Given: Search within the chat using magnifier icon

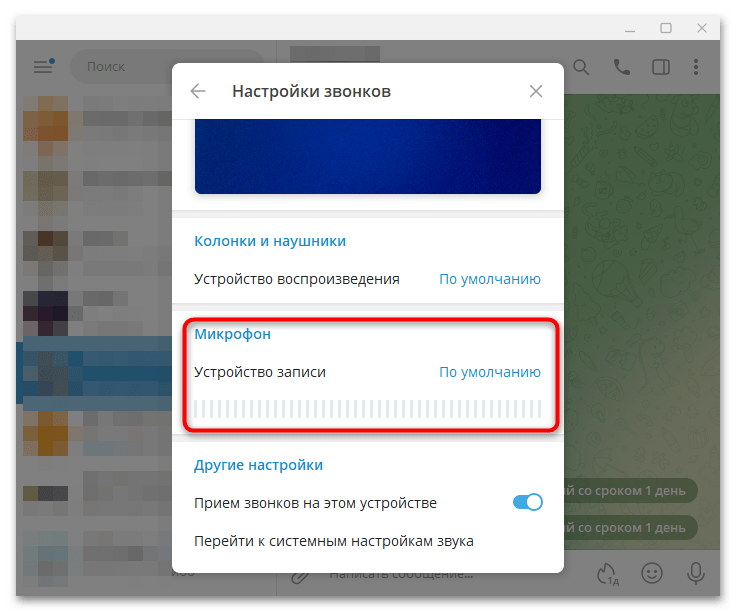Looking at the screenshot, I should 581,67.
